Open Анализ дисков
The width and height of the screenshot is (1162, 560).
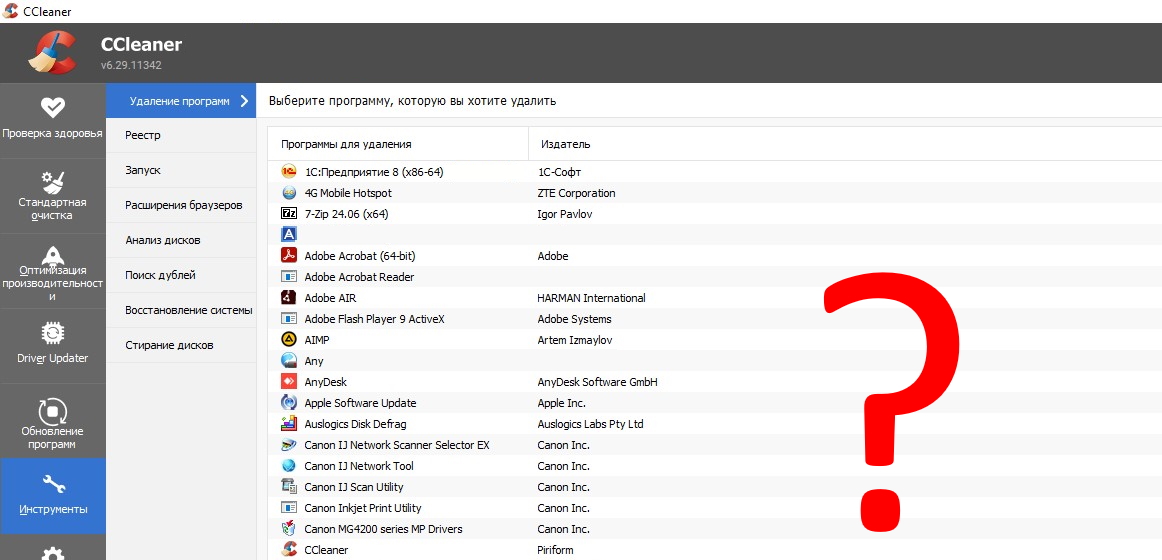tap(181, 240)
